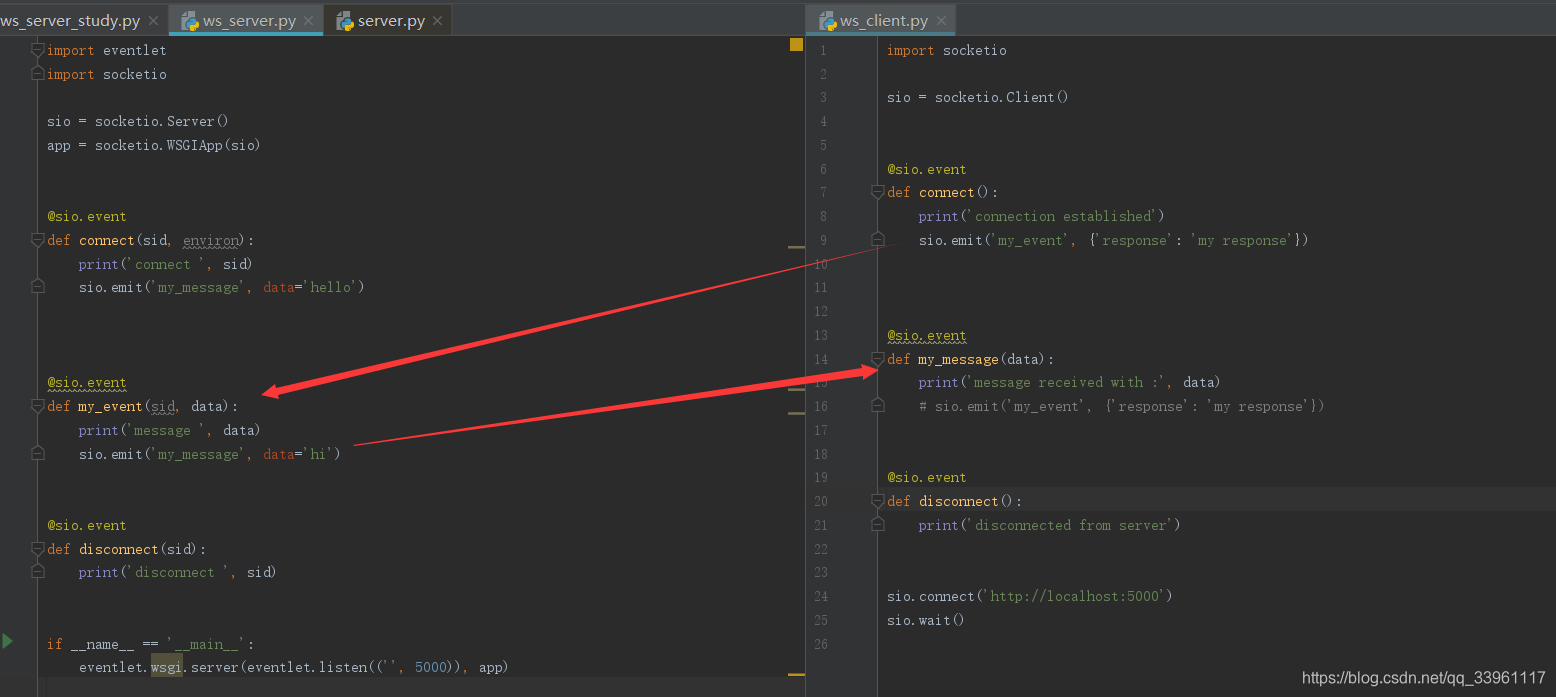Click the if __name__ == '__main__' line
1556x697 pixels.
151,644
